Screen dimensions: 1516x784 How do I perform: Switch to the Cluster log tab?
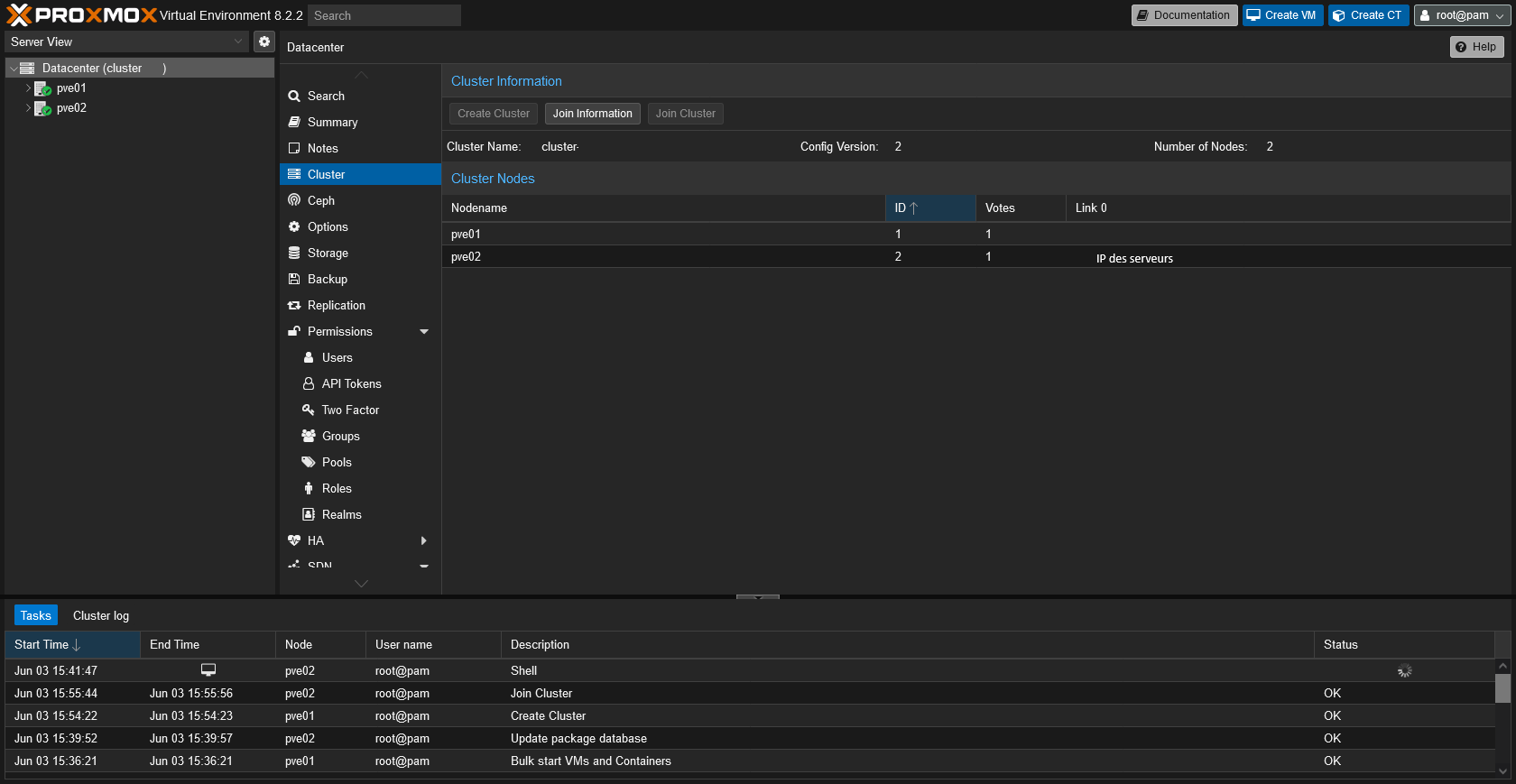click(x=101, y=615)
